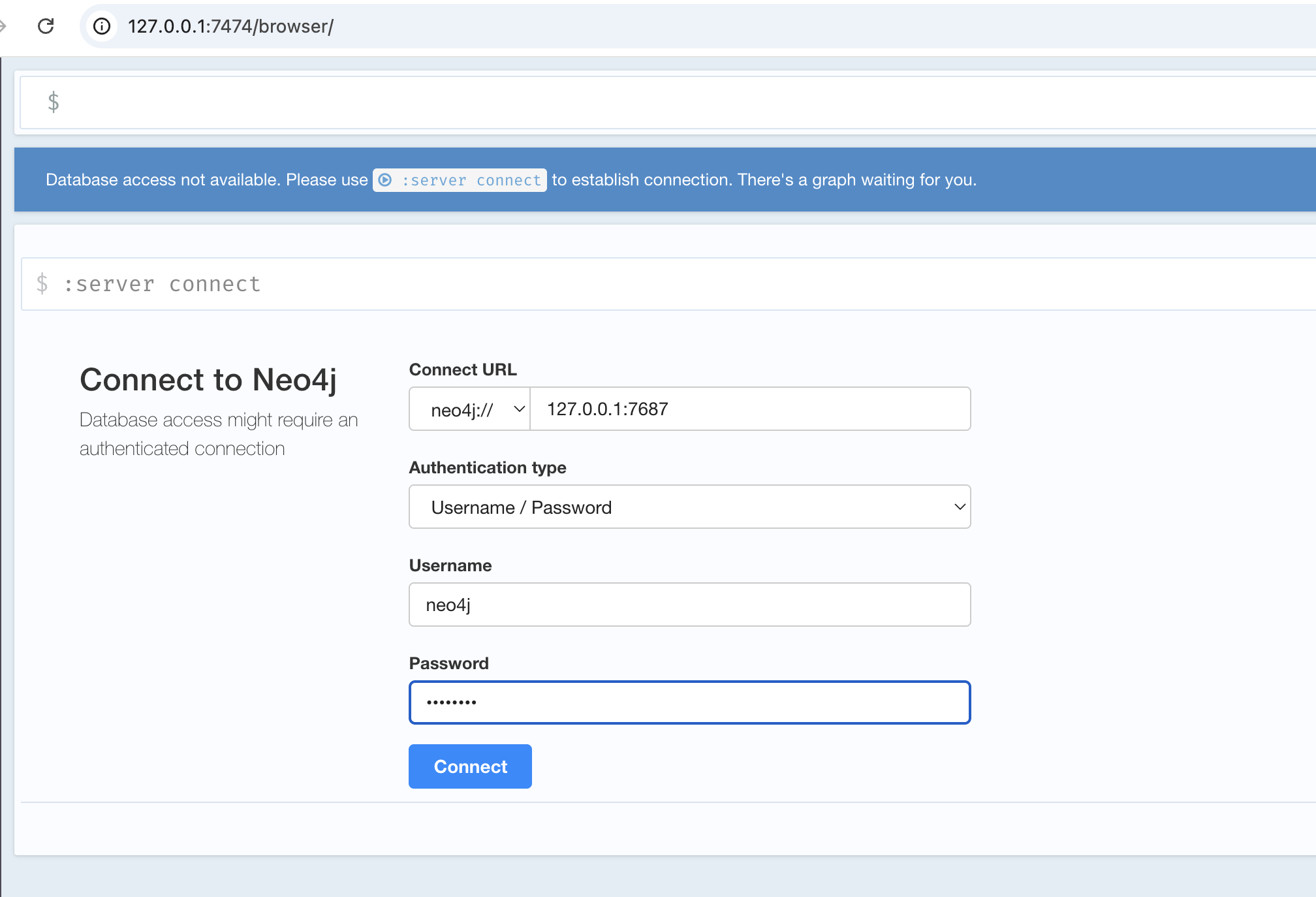This screenshot has width=1316, height=897.
Task: Click the browser address bar URL
Action: coord(231,27)
